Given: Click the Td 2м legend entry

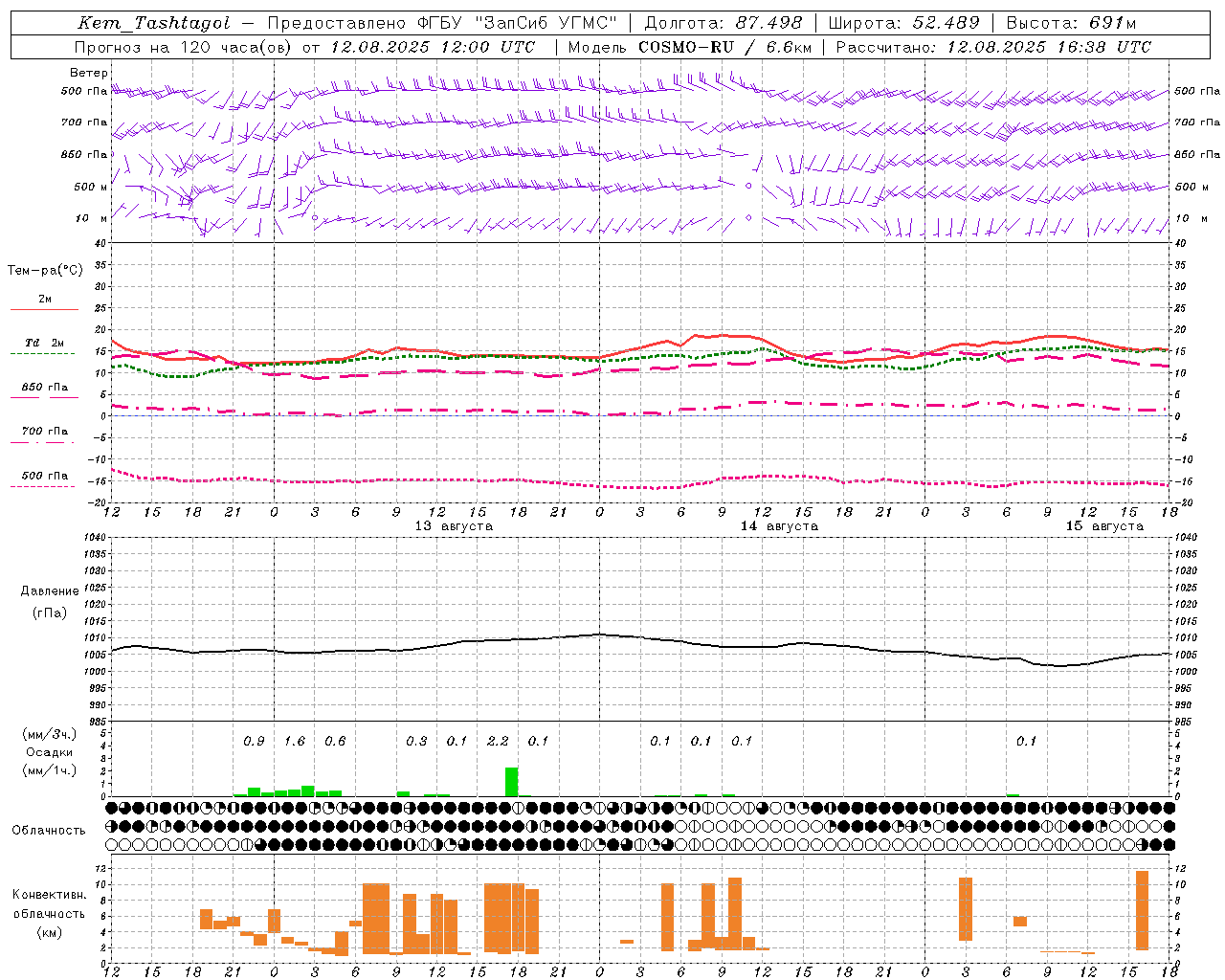Looking at the screenshot, I should [44, 343].
